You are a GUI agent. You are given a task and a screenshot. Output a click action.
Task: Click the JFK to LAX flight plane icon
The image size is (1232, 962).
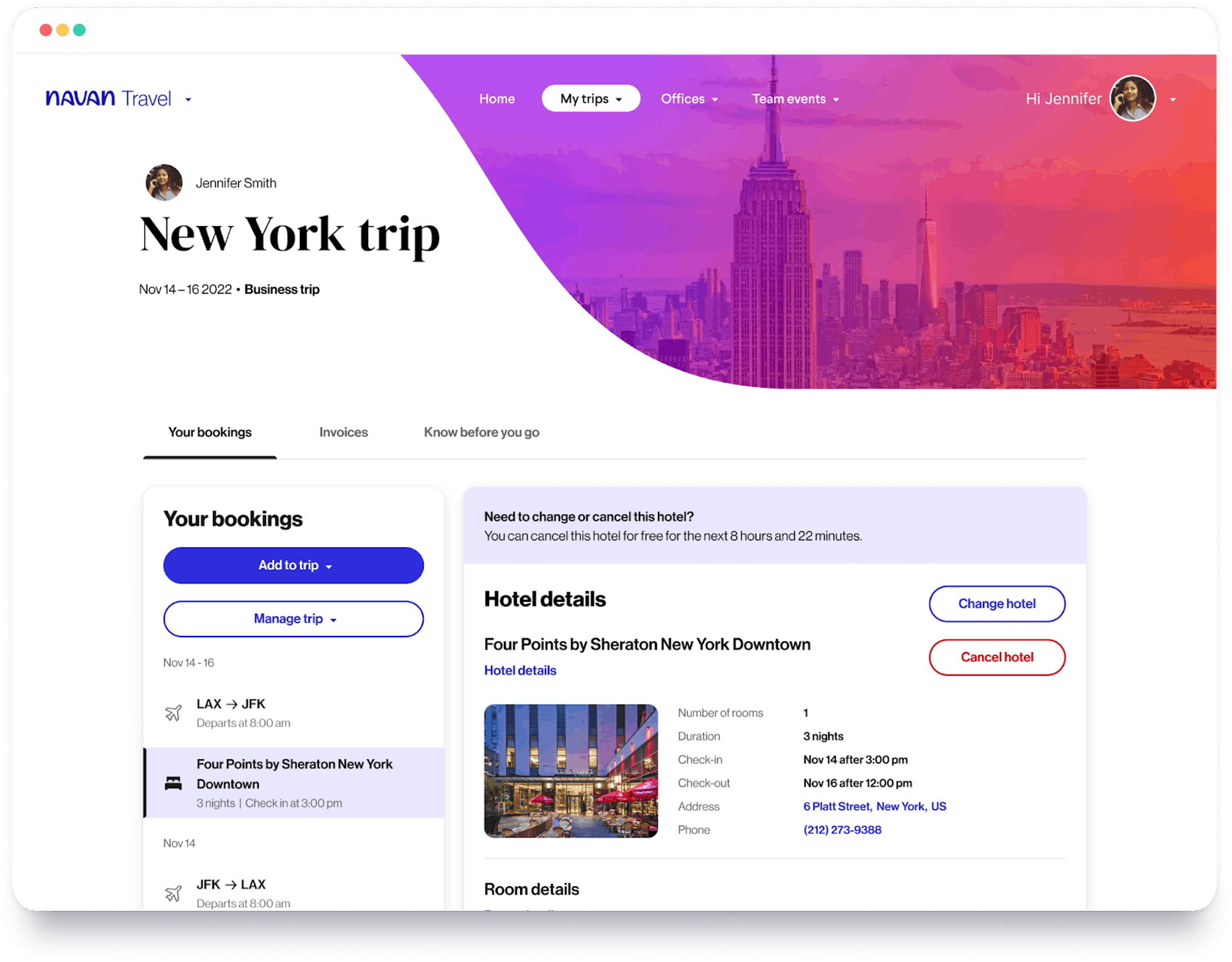[x=174, y=893]
